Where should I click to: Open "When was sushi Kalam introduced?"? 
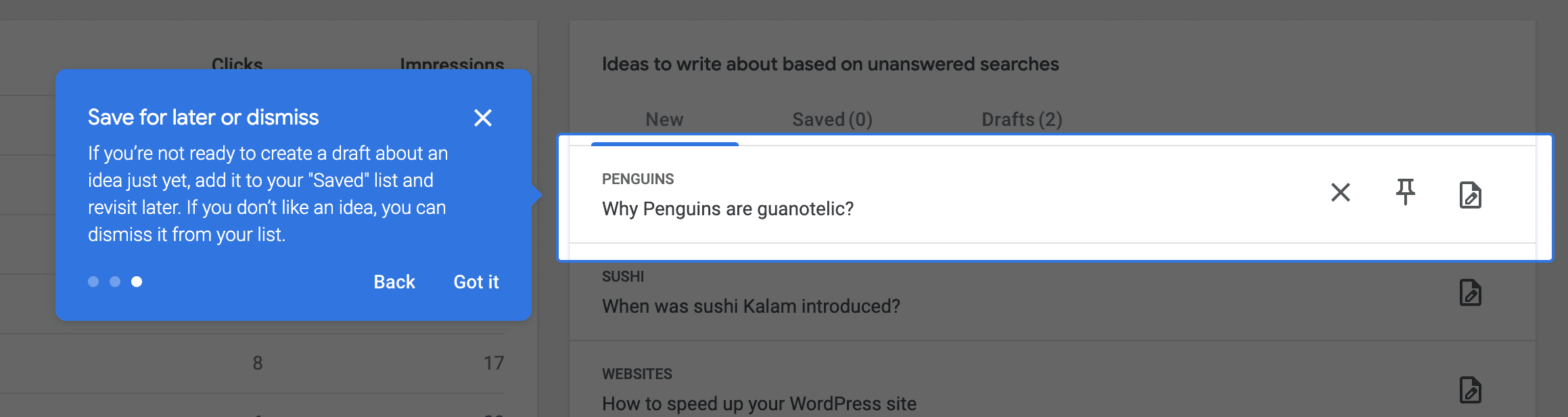coord(751,306)
